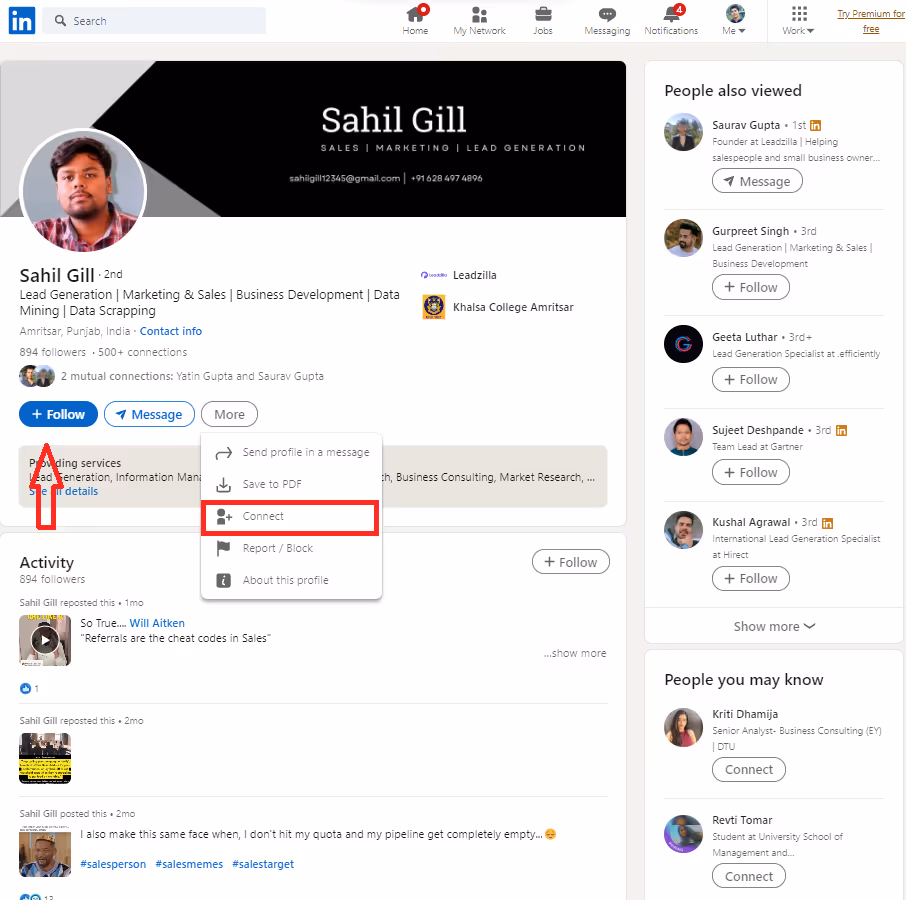
Task: Open the sales meme post thumbnail
Action: click(x=45, y=851)
